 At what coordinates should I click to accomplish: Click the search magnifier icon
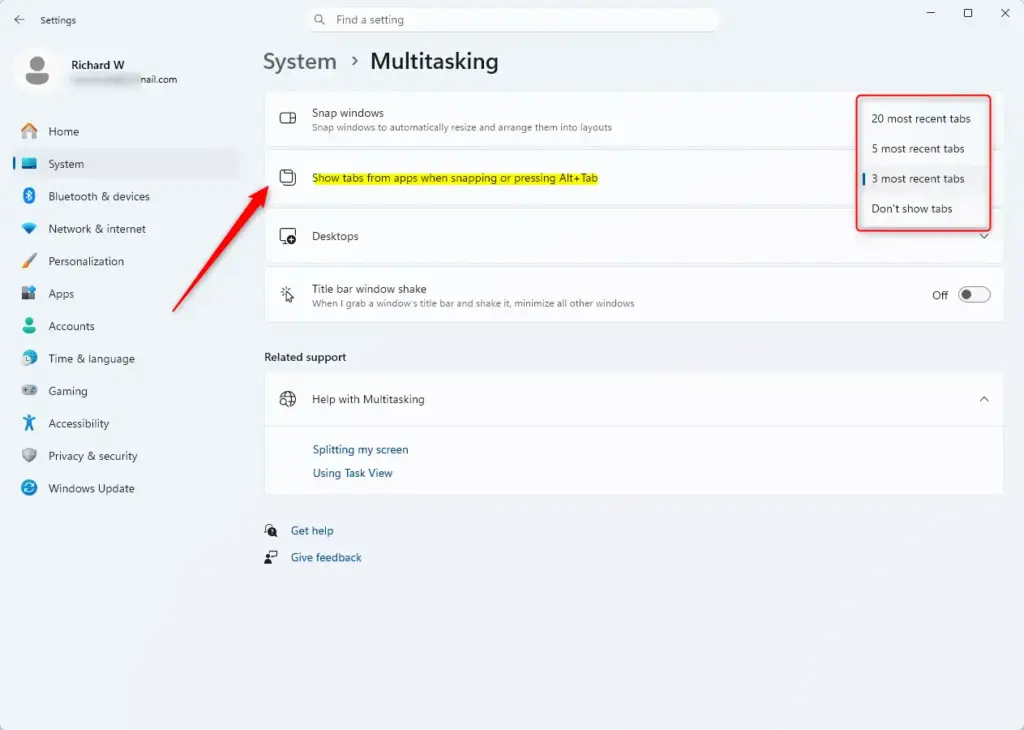point(319,20)
